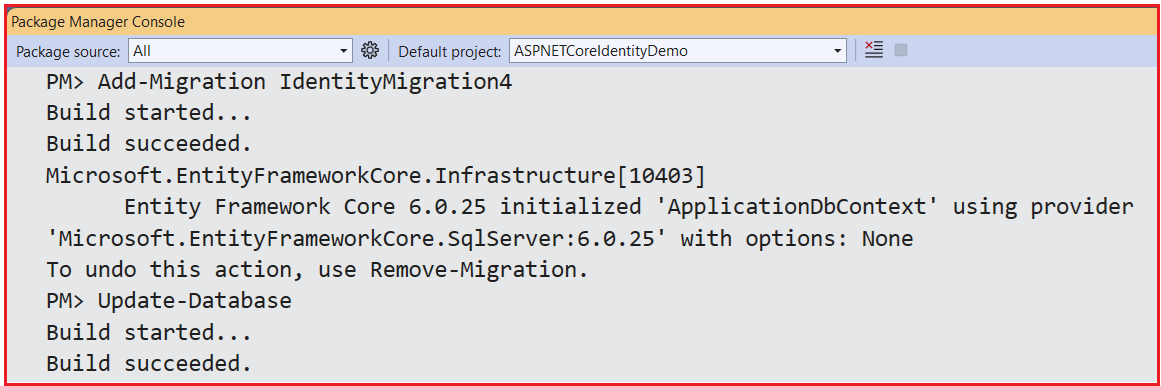The width and height of the screenshot is (1161, 386).
Task: Click 'Microsoft.EntityFrameworkCore.Infrastructure[10403]' line
Action: click(376, 176)
